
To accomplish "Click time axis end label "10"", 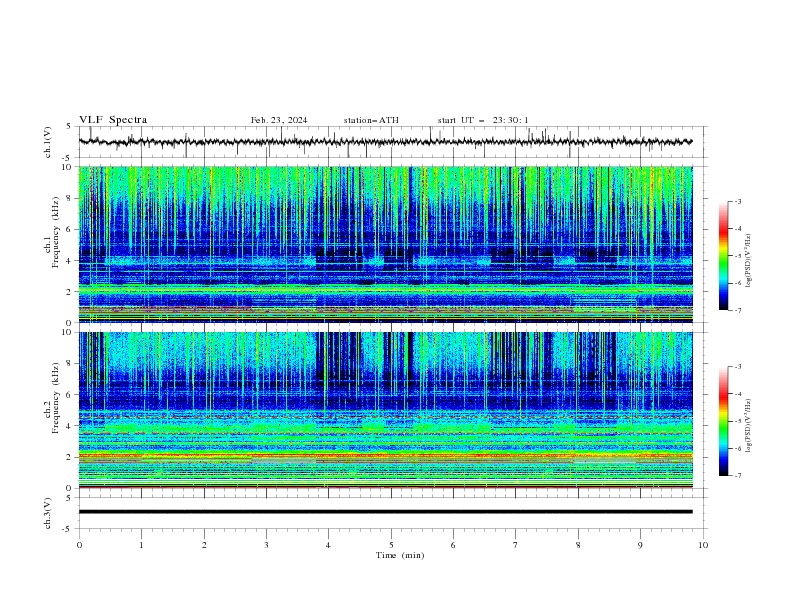I will tap(703, 545).
